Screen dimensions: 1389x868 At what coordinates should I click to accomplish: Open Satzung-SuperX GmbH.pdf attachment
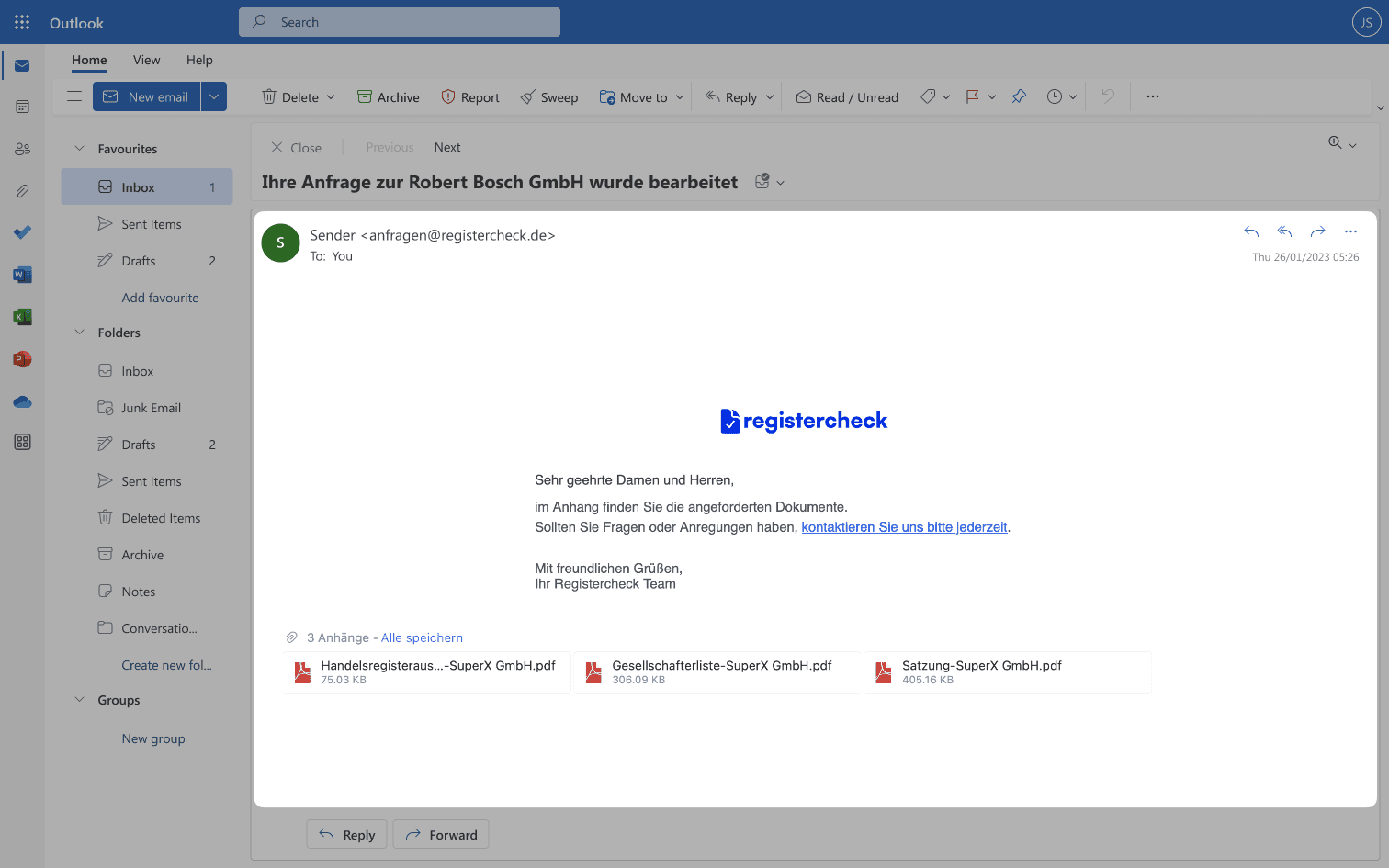[1008, 672]
